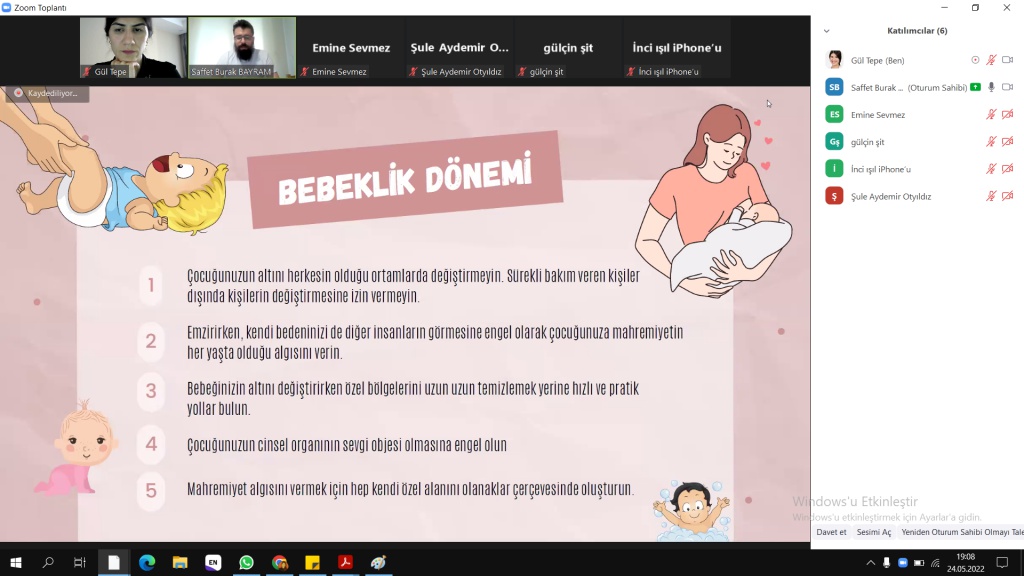Click the Davet et button

pyautogui.click(x=831, y=532)
